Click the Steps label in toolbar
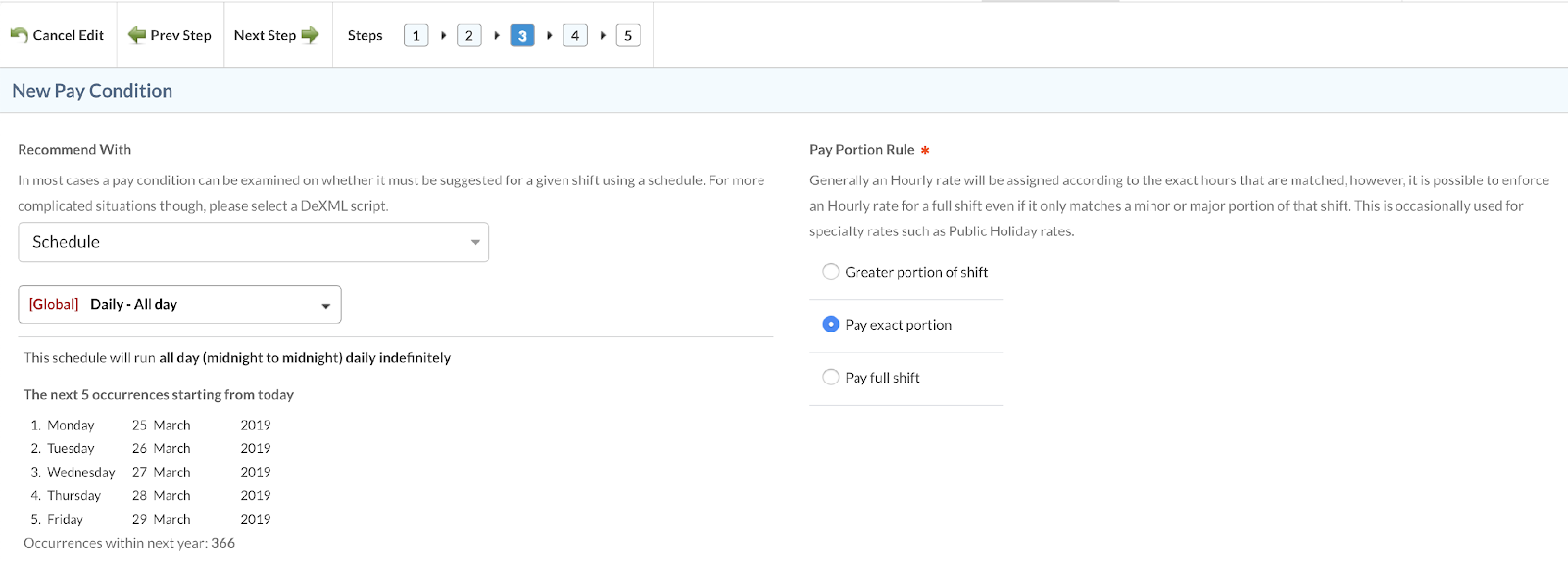The height and width of the screenshot is (562, 1568). [365, 36]
